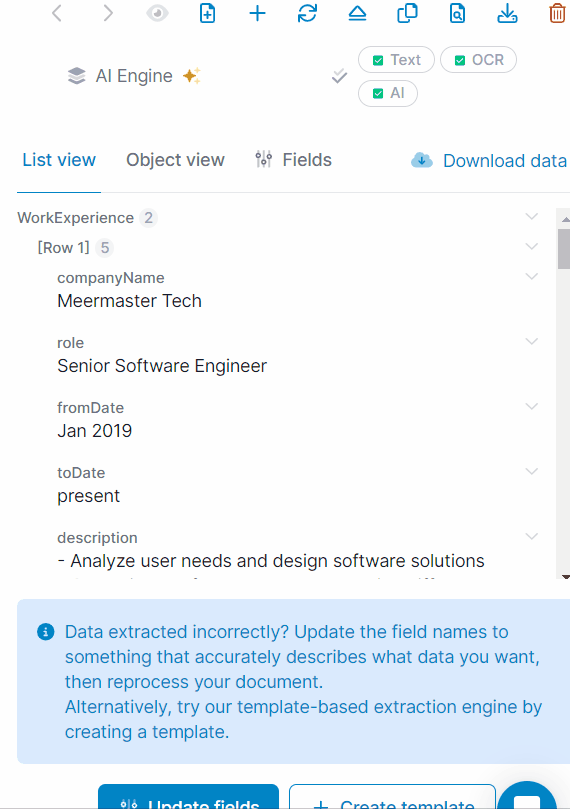This screenshot has height=809, width=570.
Task: Go to previous document arrow
Action: (x=57, y=13)
